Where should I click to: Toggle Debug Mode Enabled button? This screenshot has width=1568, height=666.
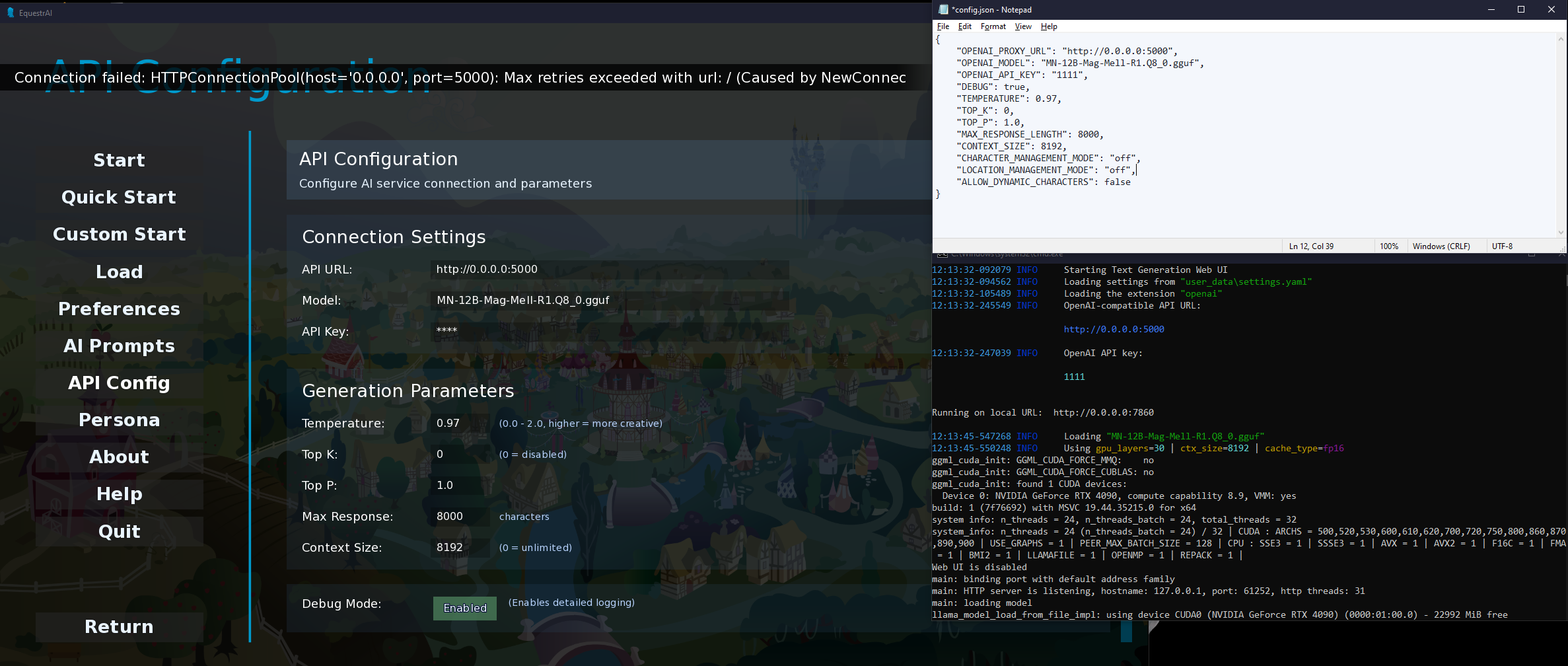tap(465, 609)
